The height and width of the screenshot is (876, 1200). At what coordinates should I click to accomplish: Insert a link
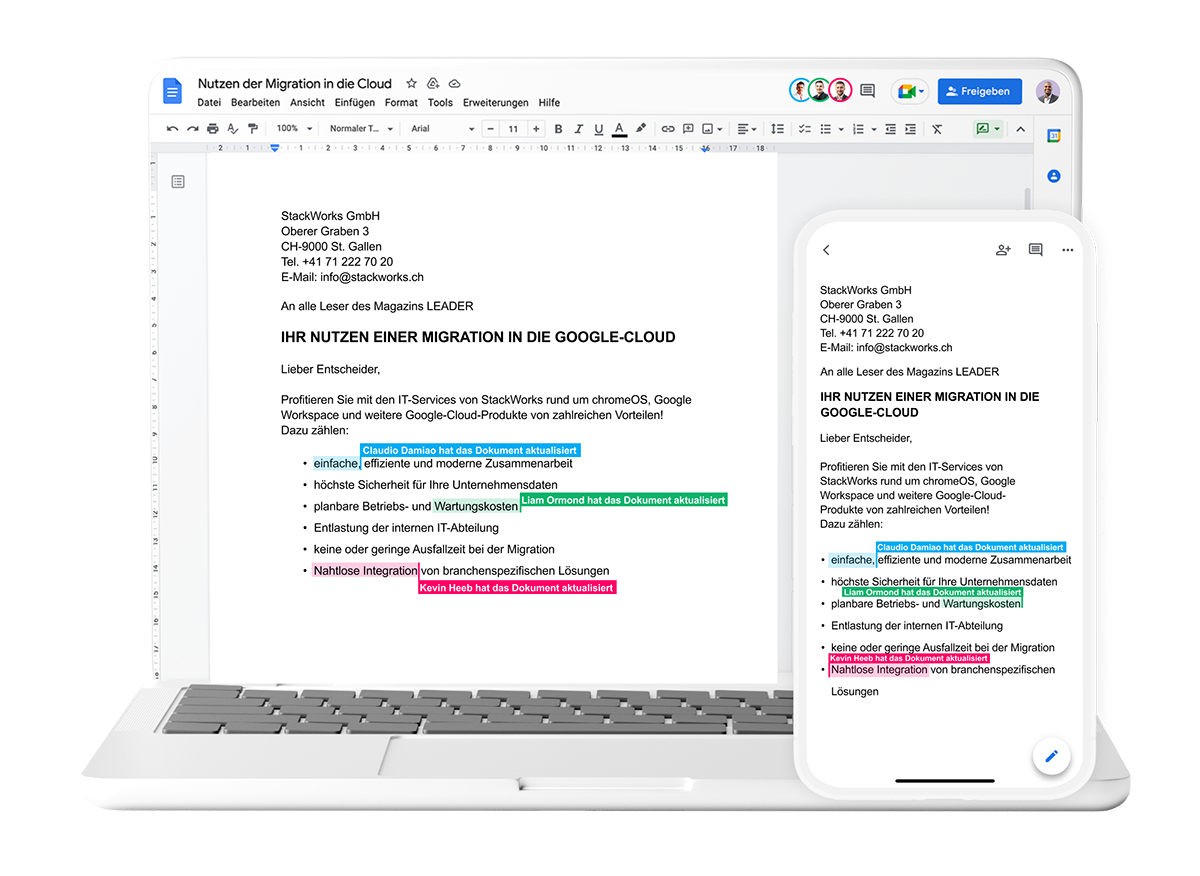click(668, 129)
